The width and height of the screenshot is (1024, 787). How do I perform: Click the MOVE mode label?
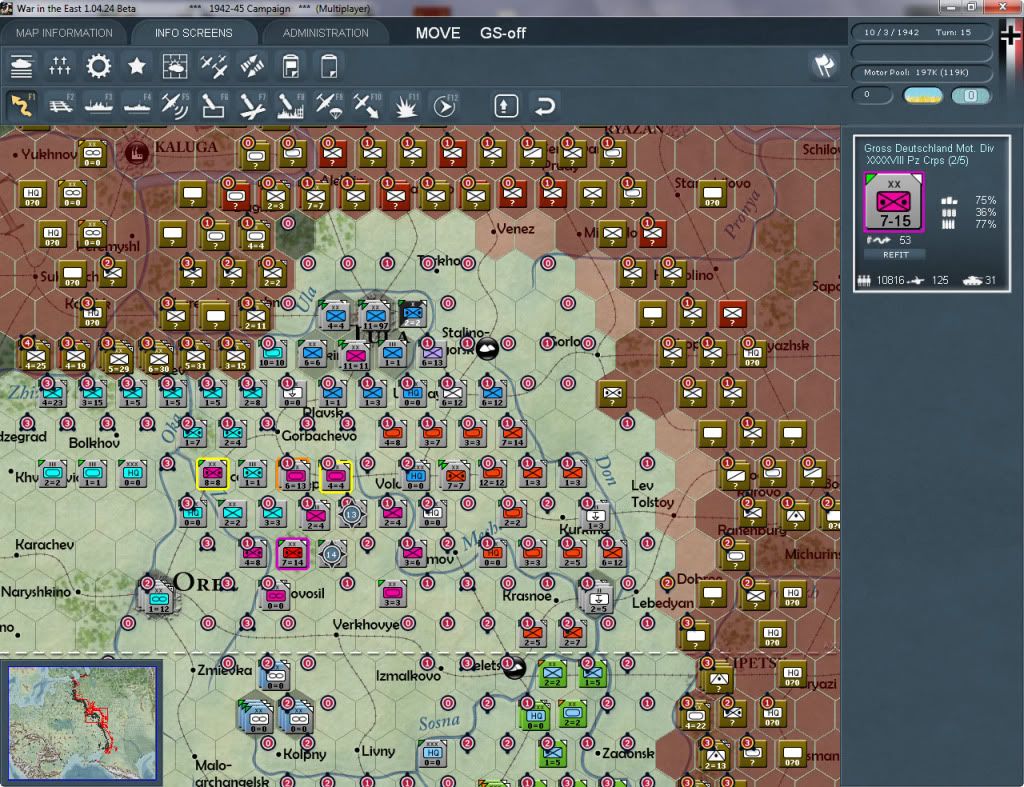(x=438, y=33)
